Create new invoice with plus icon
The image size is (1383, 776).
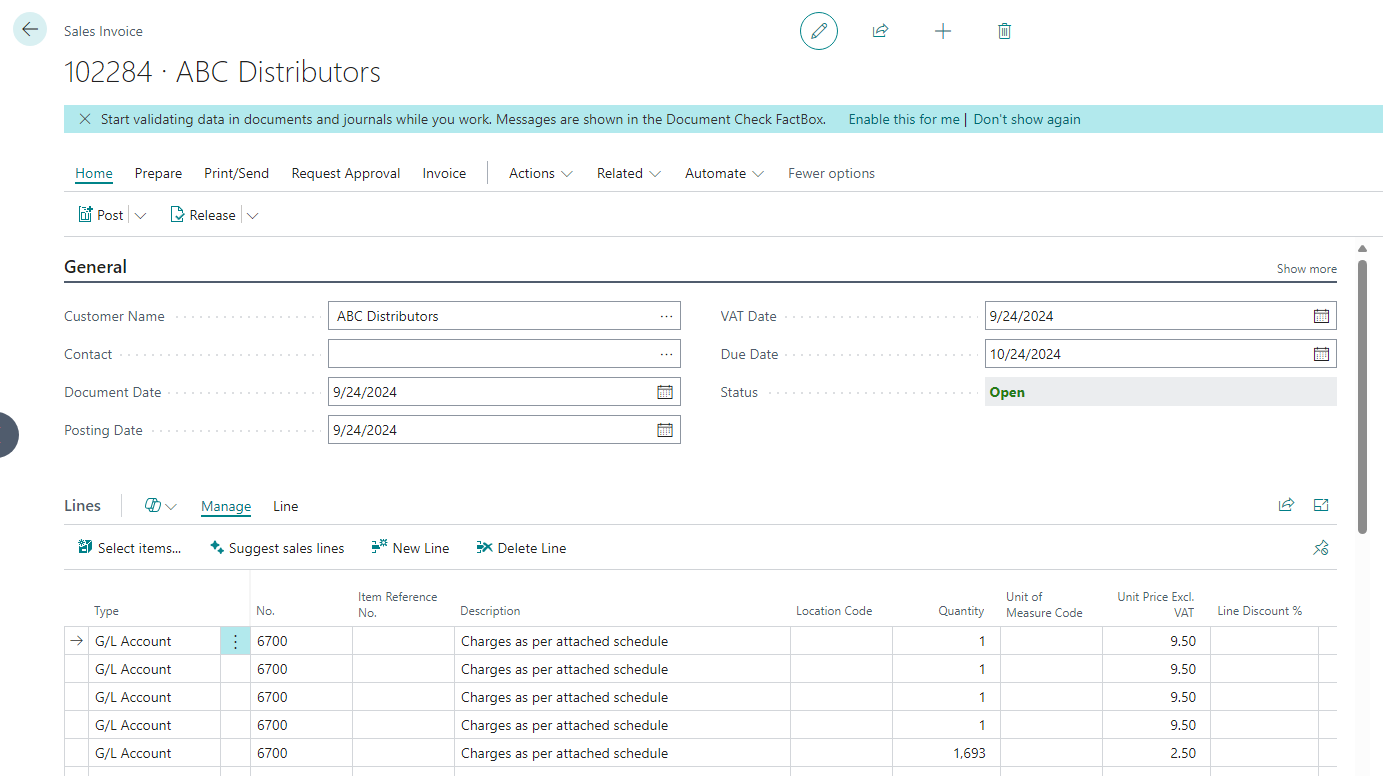click(x=942, y=31)
